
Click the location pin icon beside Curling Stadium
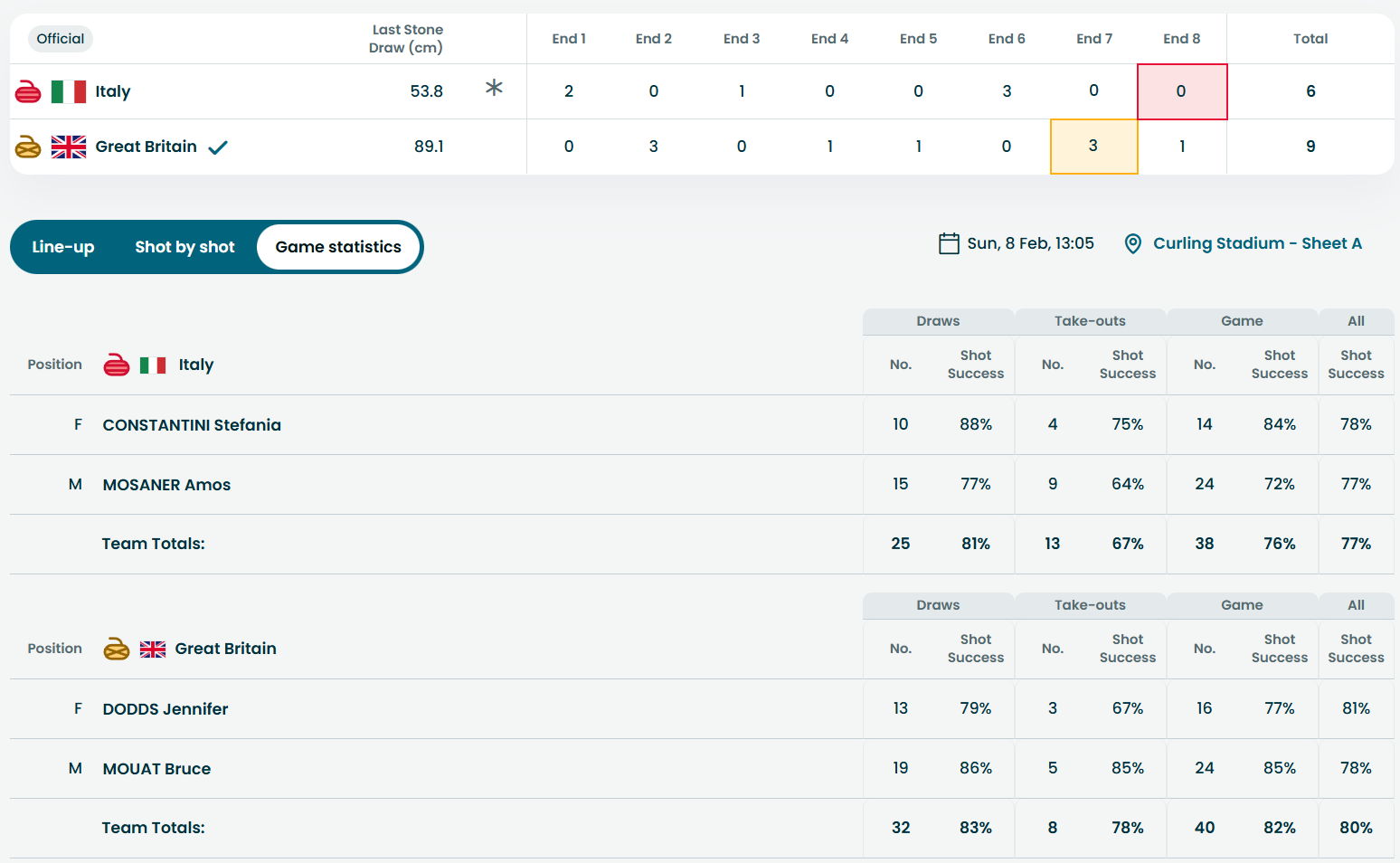coord(1132,243)
